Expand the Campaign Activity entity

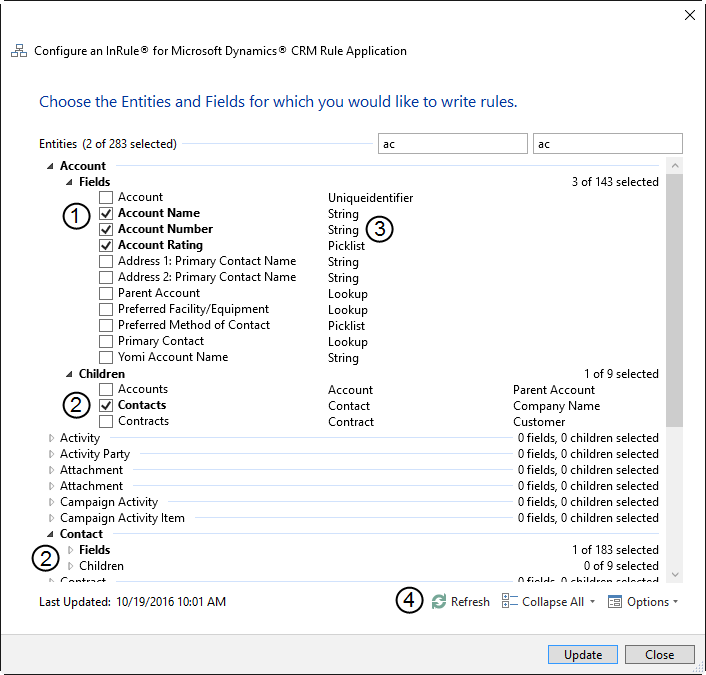pos(51,502)
